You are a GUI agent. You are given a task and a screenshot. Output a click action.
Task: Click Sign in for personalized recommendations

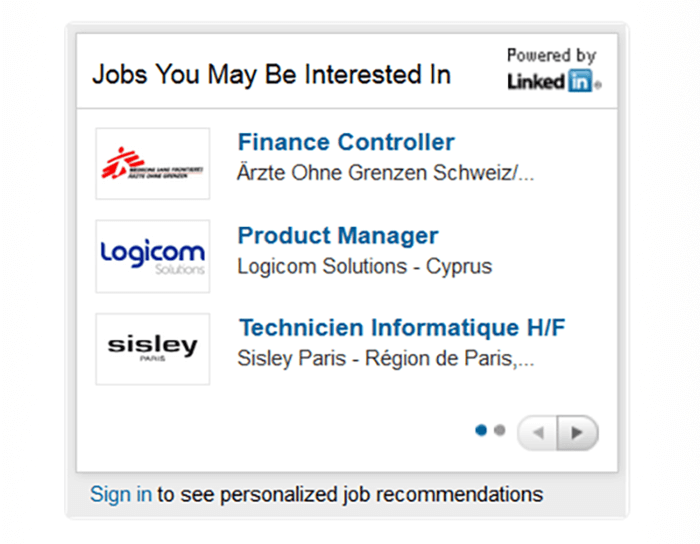[121, 494]
